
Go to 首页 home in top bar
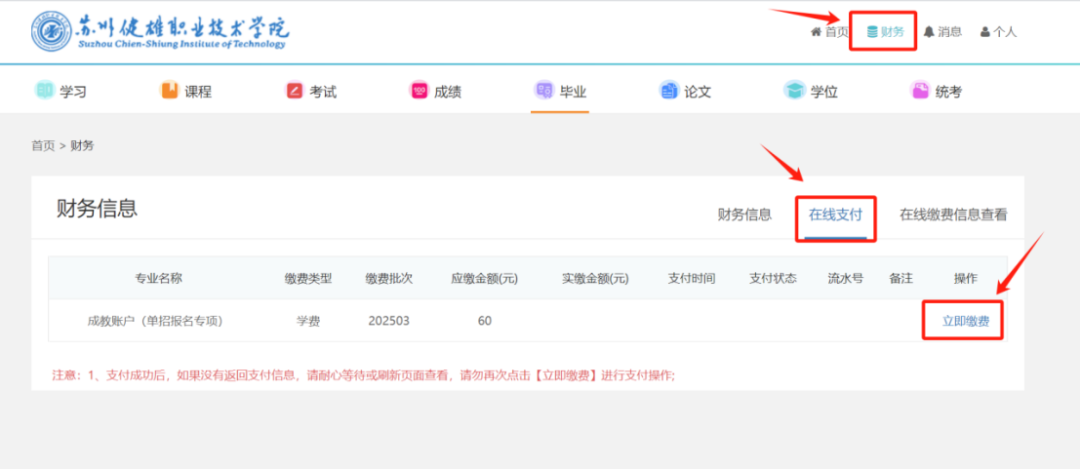829,32
